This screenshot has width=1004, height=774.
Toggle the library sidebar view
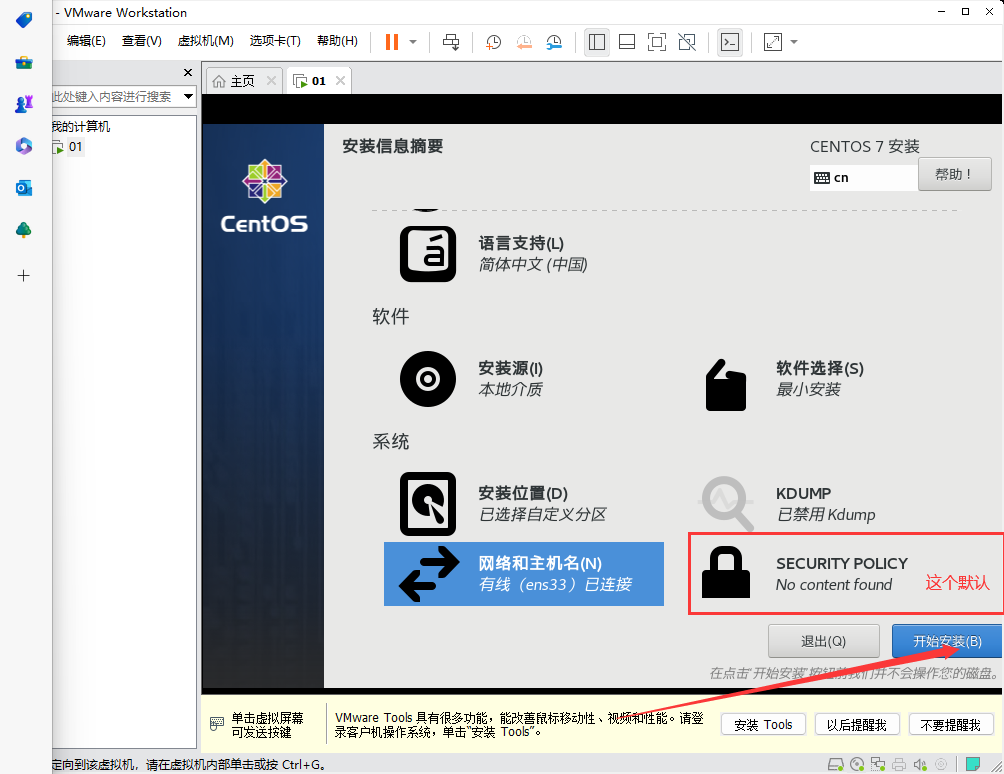tap(597, 42)
